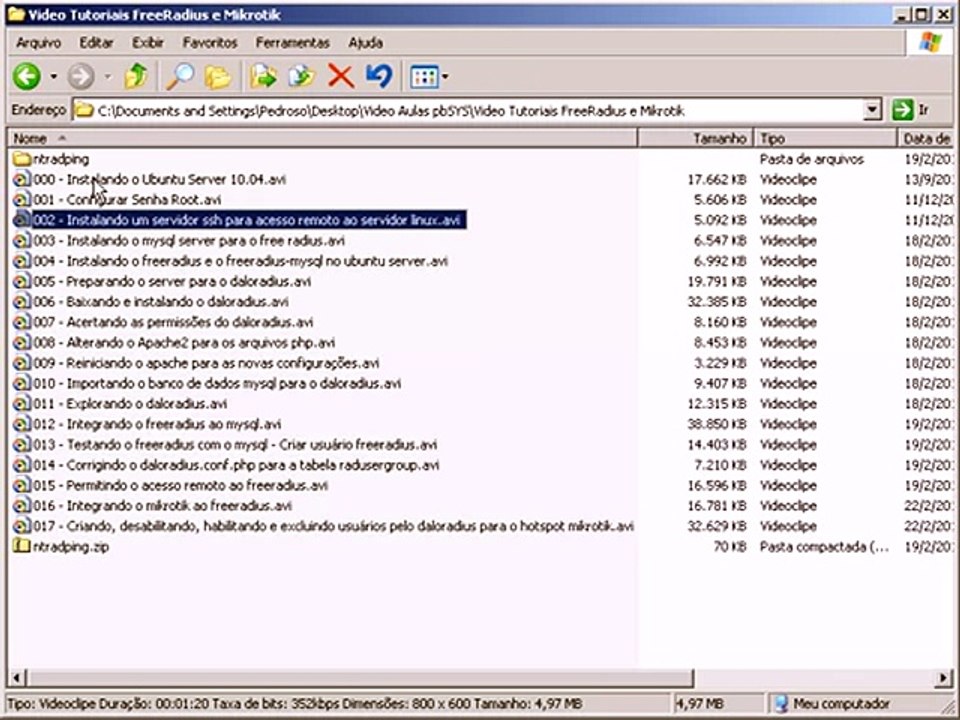Click the grayed Forward arrow button
This screenshot has width=960, height=720.
point(80,77)
